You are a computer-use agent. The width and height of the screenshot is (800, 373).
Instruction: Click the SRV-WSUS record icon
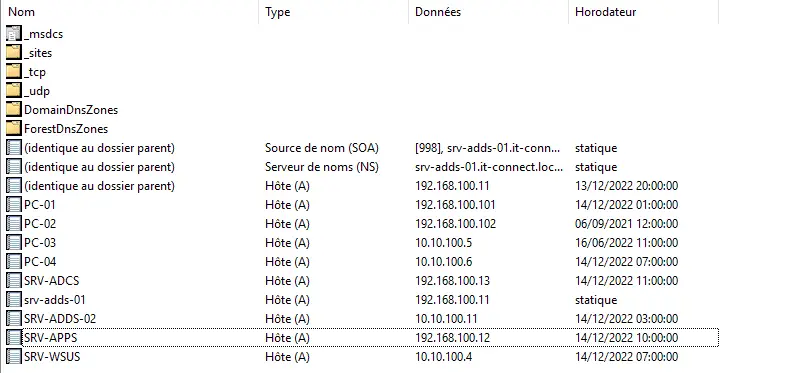(x=14, y=357)
